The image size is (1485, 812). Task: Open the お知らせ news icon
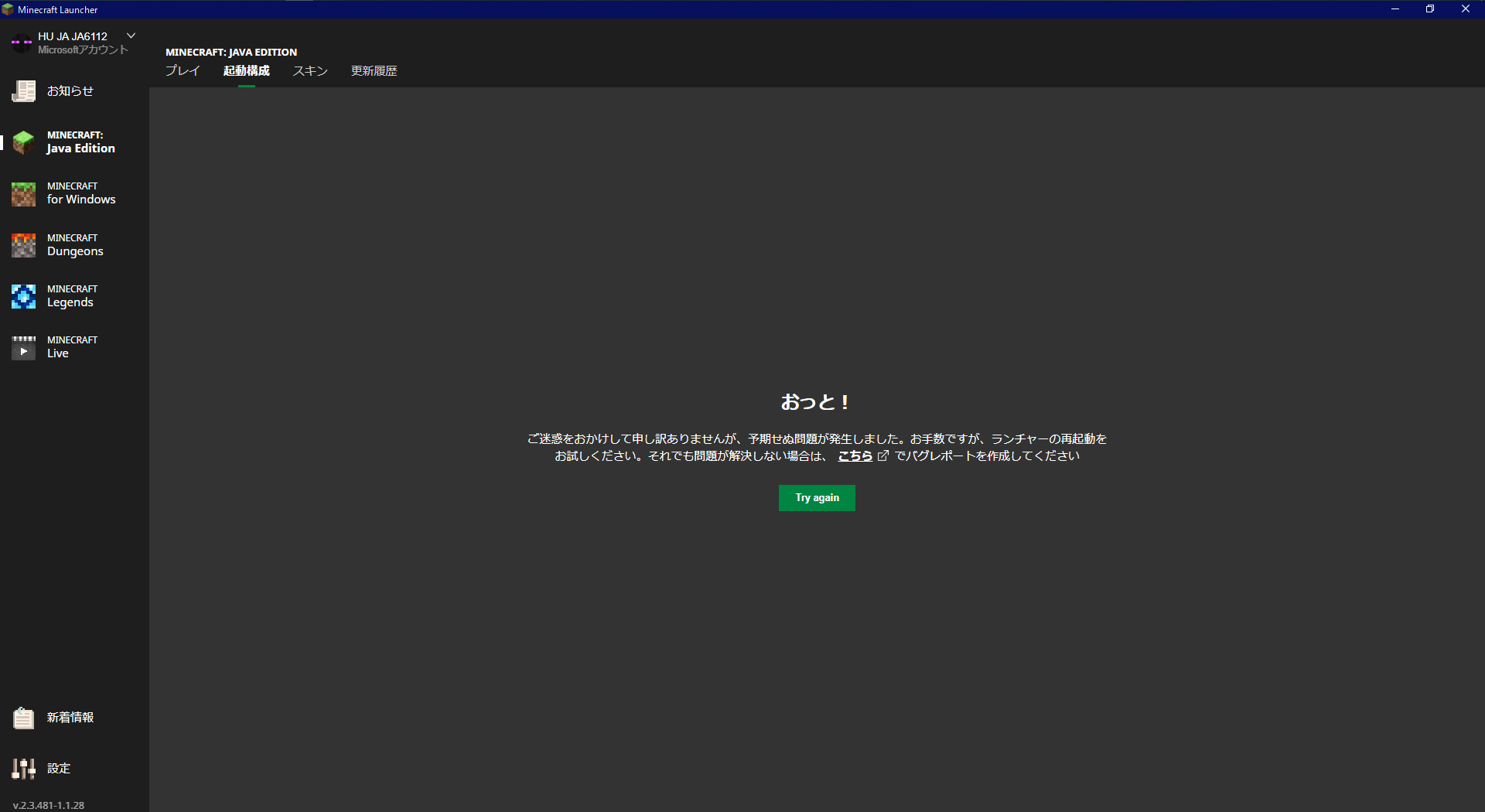click(x=23, y=91)
